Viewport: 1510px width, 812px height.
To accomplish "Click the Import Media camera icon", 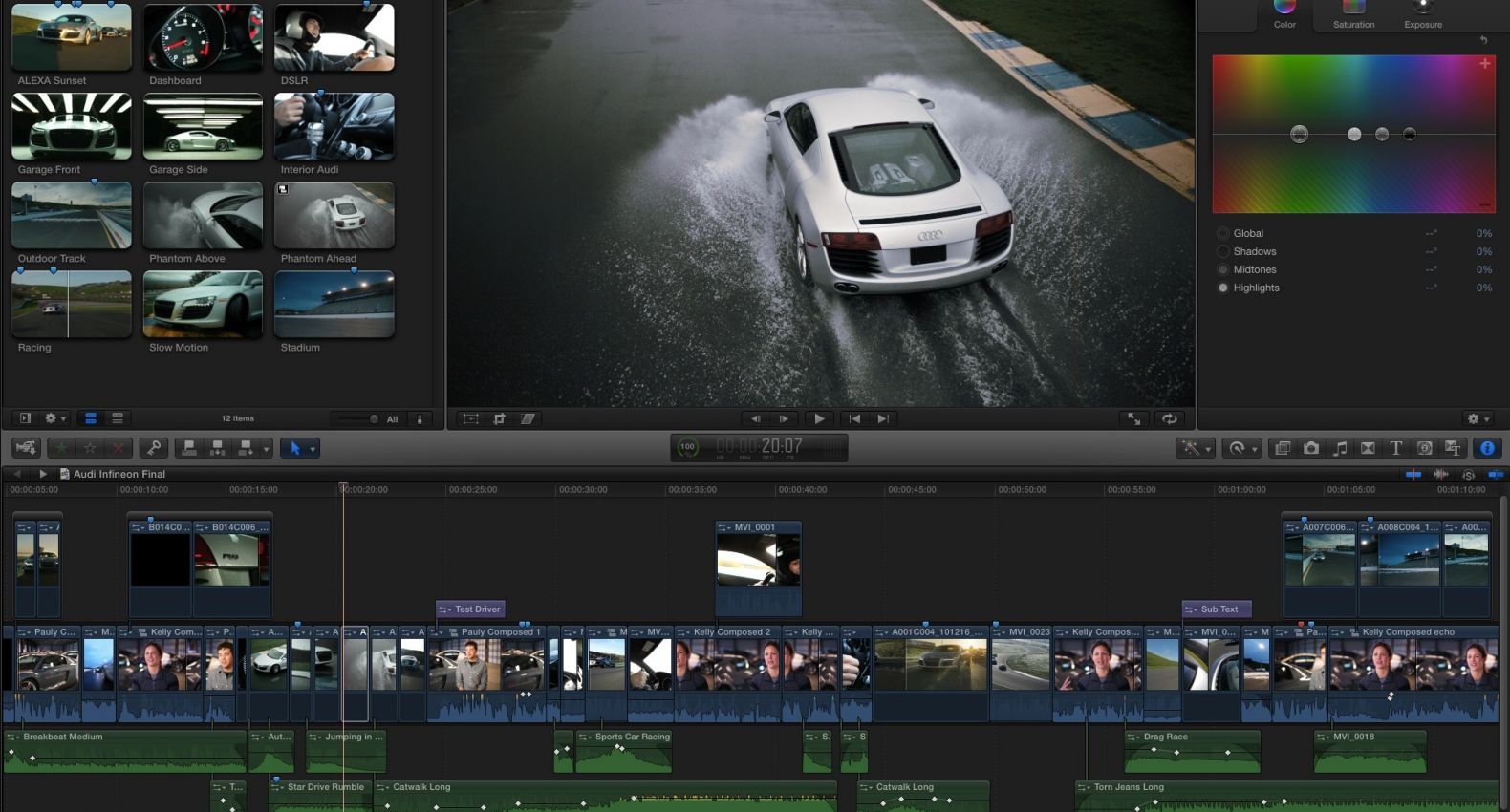I will click(26, 448).
